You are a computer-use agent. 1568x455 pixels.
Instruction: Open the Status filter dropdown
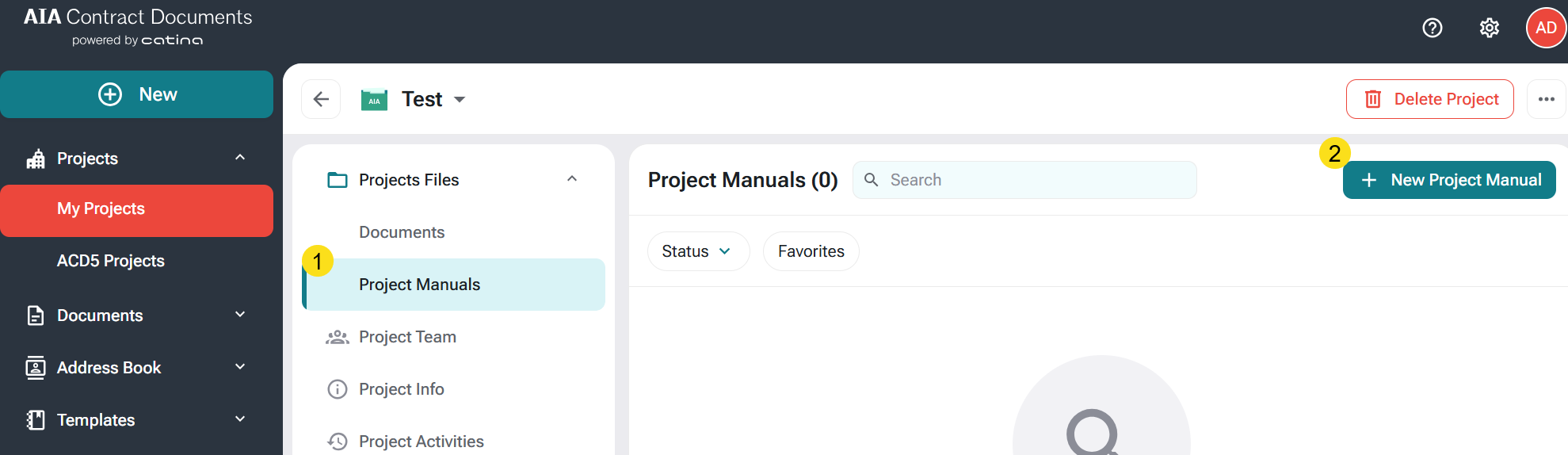[697, 251]
